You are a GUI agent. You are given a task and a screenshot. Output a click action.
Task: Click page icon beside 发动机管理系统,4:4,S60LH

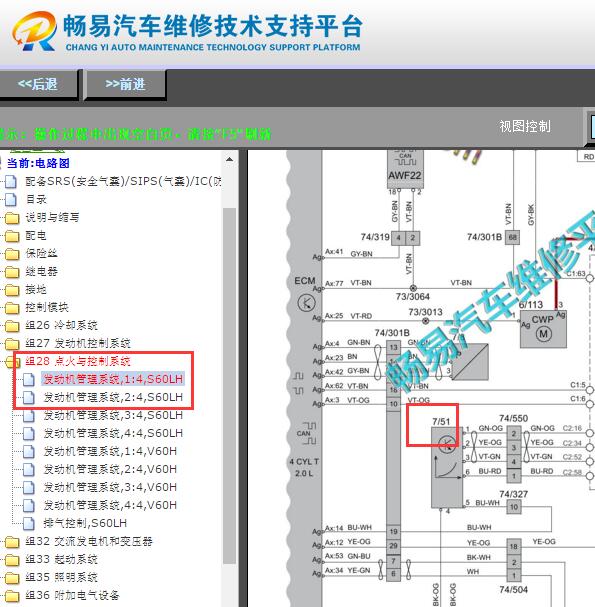pyautogui.click(x=29, y=434)
